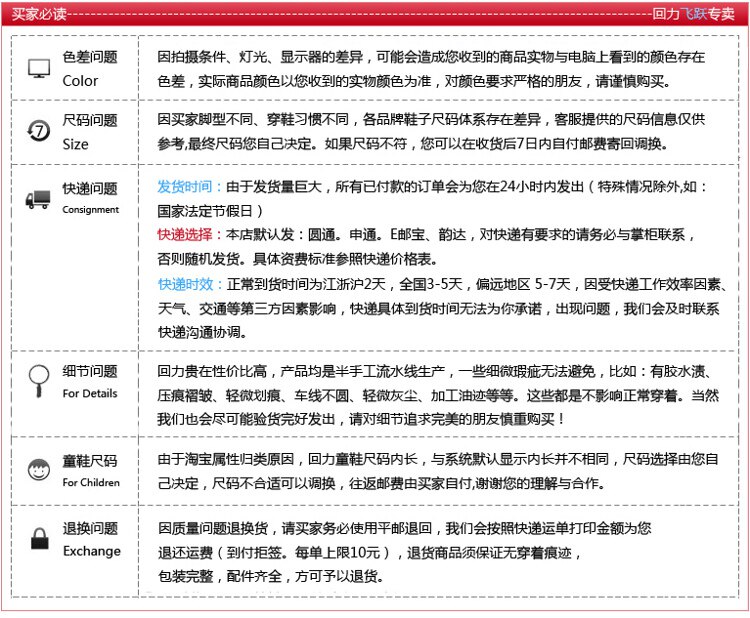Click the line starting 我们也会尽可能验货完好发出
The width and height of the screenshot is (750, 618).
(361, 419)
